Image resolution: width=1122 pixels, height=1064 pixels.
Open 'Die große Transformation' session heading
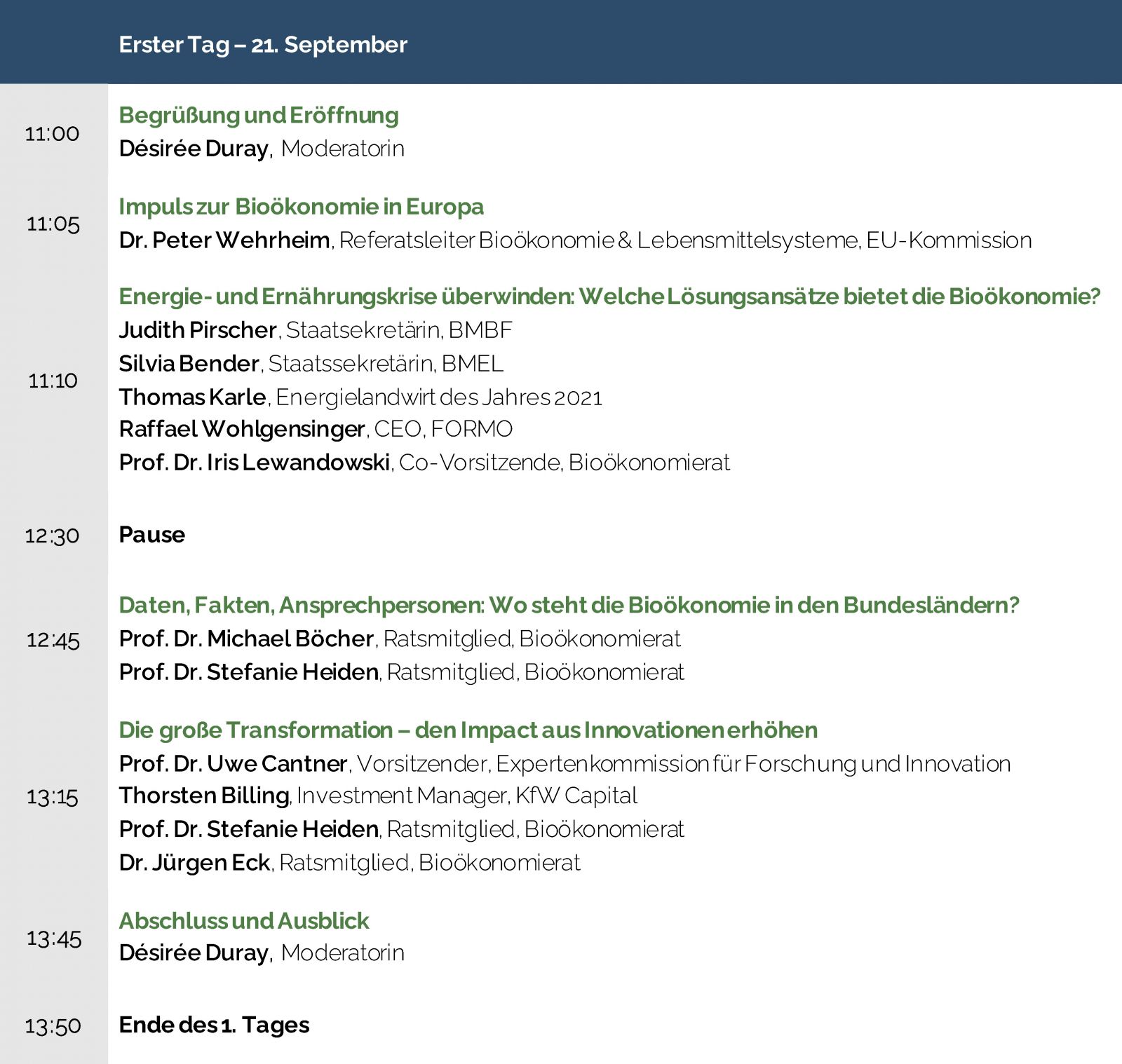click(468, 730)
